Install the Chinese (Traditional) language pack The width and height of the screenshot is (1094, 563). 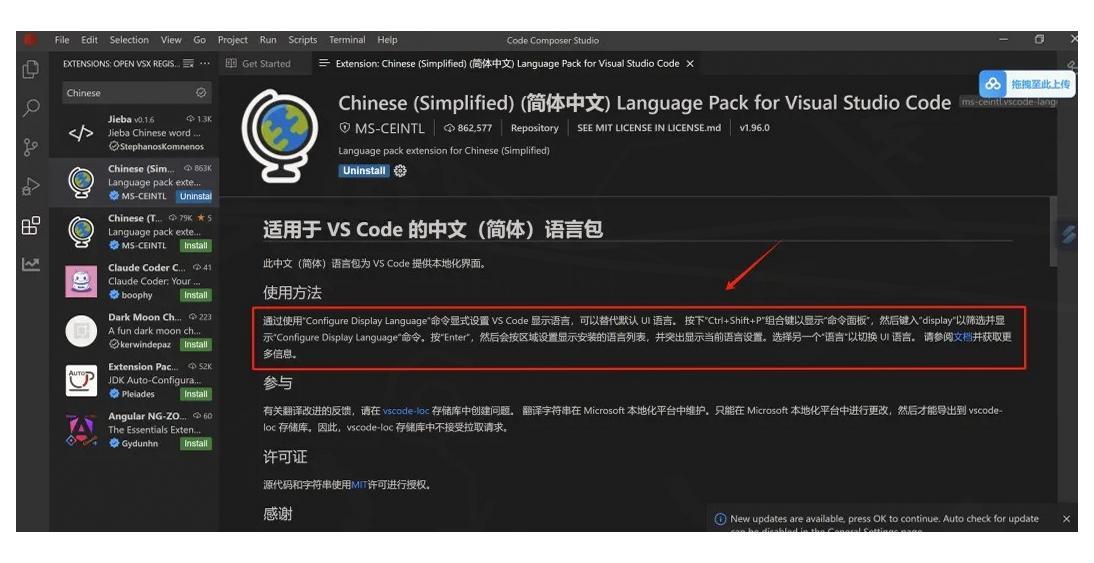pos(195,246)
